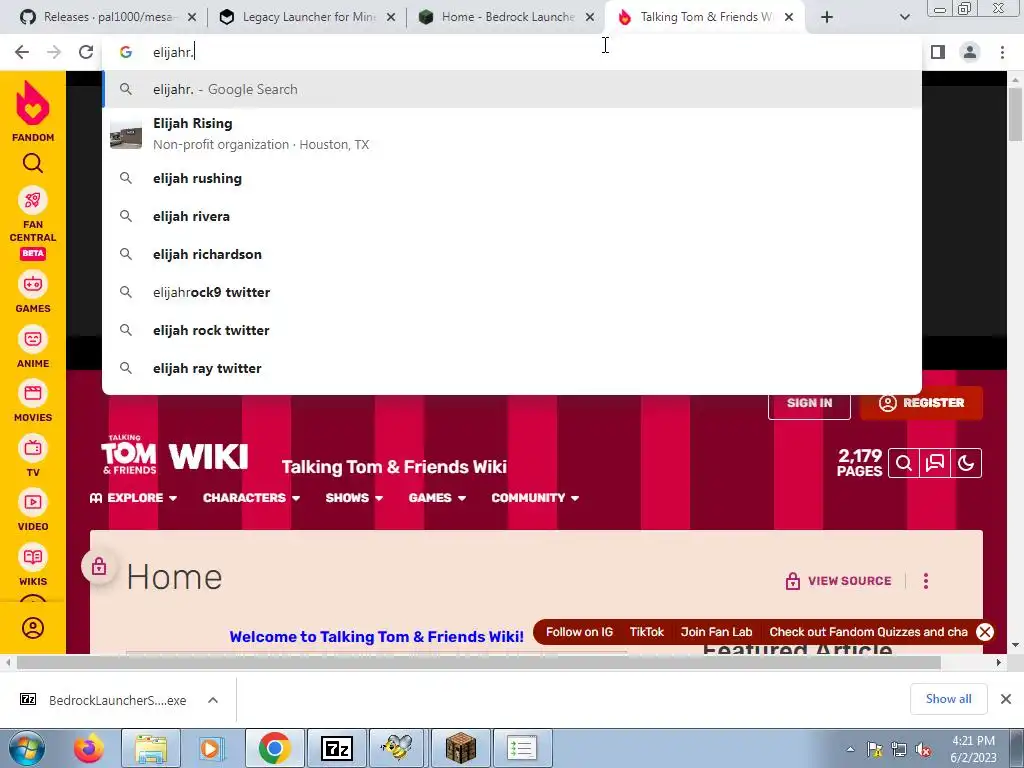1024x768 pixels.
Task: Expand the GAMES wiki menu
Action: (x=437, y=498)
